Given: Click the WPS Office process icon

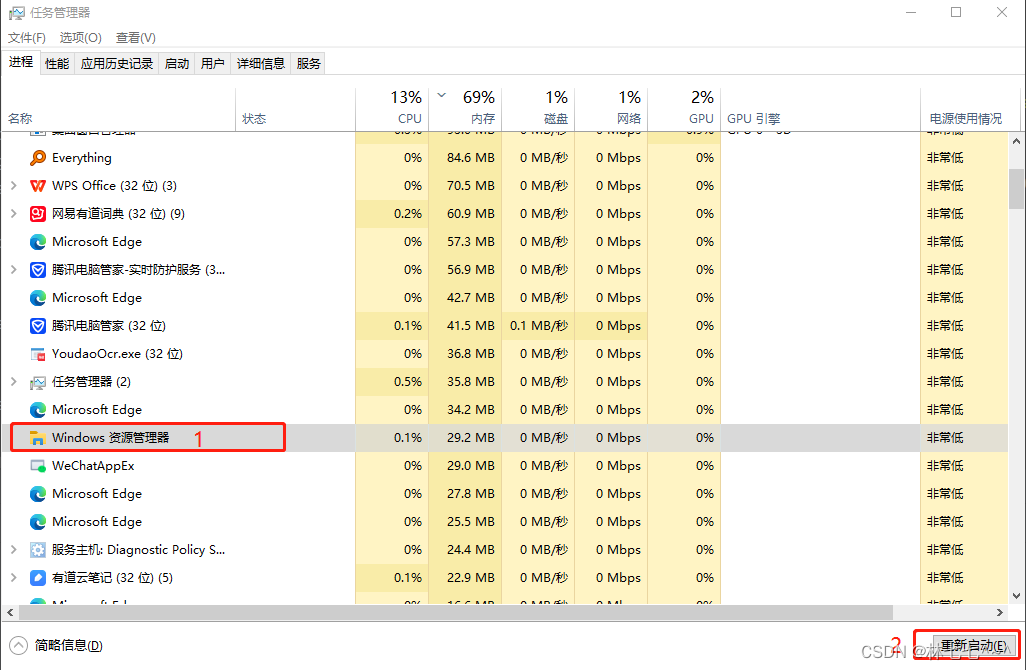Looking at the screenshot, I should 38,186.
